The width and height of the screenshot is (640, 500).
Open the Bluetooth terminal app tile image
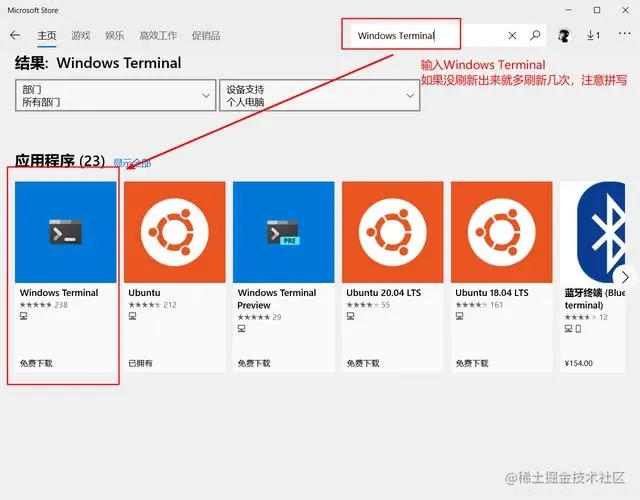(x=593, y=232)
